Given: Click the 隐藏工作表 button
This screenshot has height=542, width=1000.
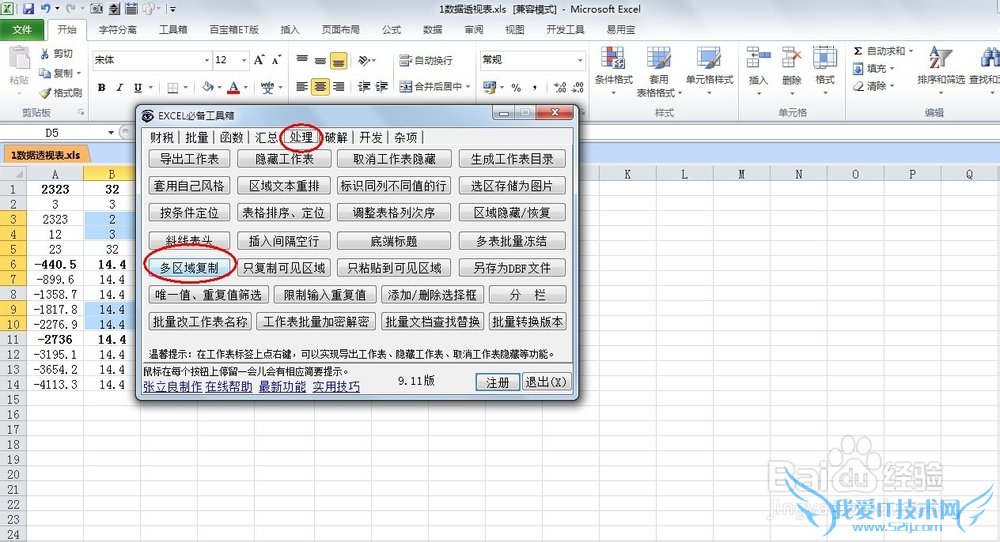Looking at the screenshot, I should [x=284, y=159].
